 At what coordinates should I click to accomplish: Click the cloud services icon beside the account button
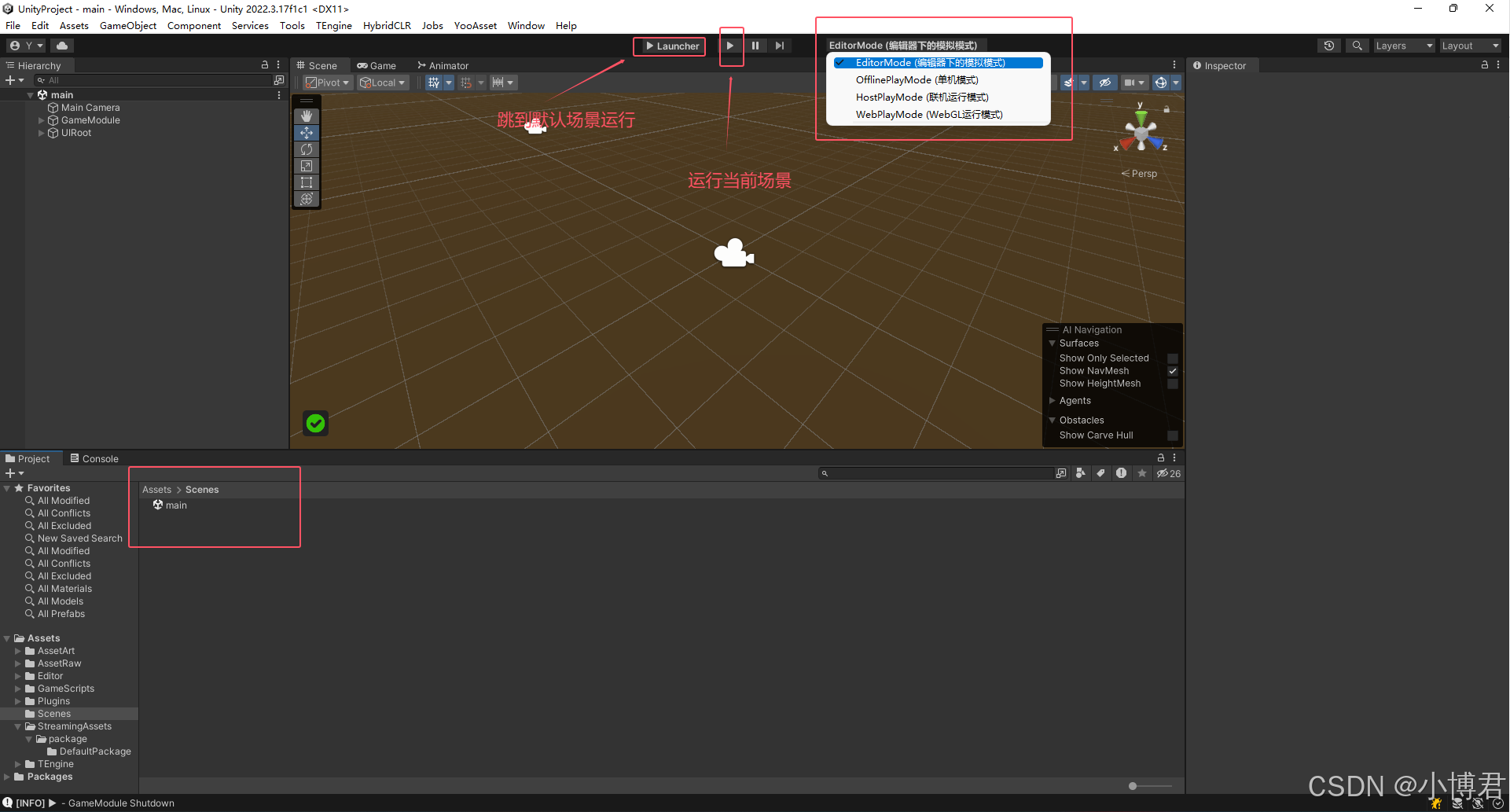tap(63, 45)
